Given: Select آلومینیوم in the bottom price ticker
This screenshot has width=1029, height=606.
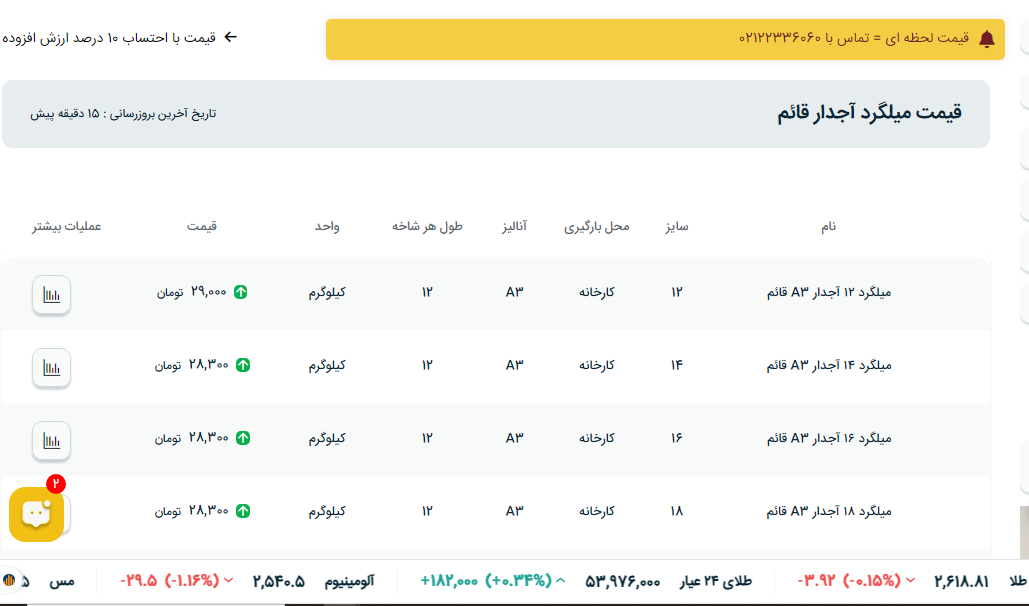Looking at the screenshot, I should point(349,580).
